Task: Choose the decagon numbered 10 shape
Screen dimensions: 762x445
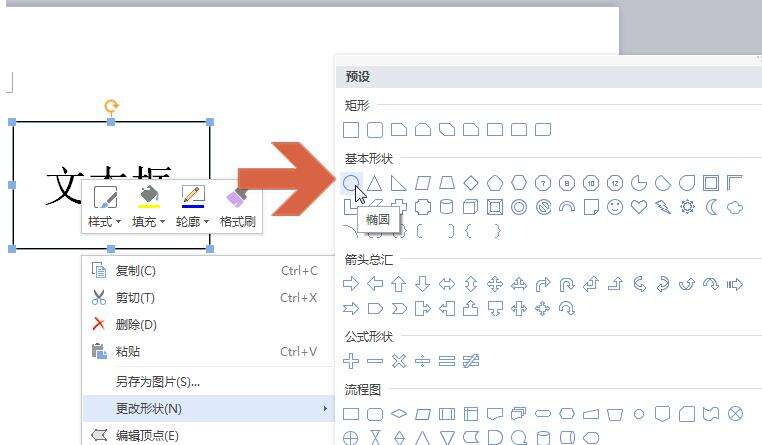Action: [591, 183]
